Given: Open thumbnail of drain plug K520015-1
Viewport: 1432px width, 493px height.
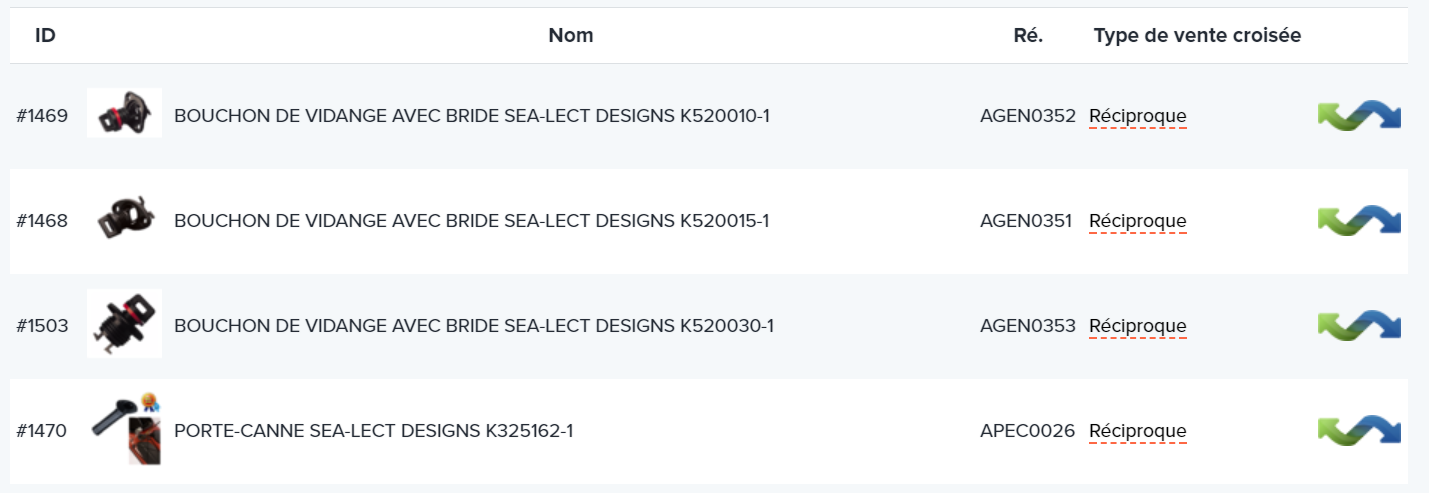Looking at the screenshot, I should tap(124, 218).
